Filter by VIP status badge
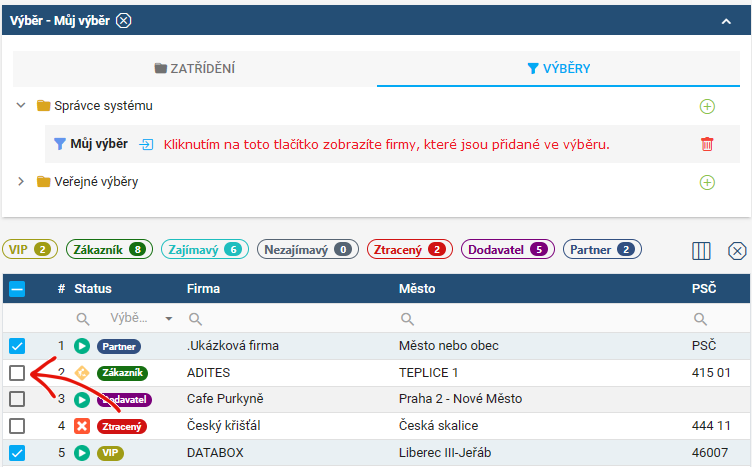752x467 pixels. (30, 249)
